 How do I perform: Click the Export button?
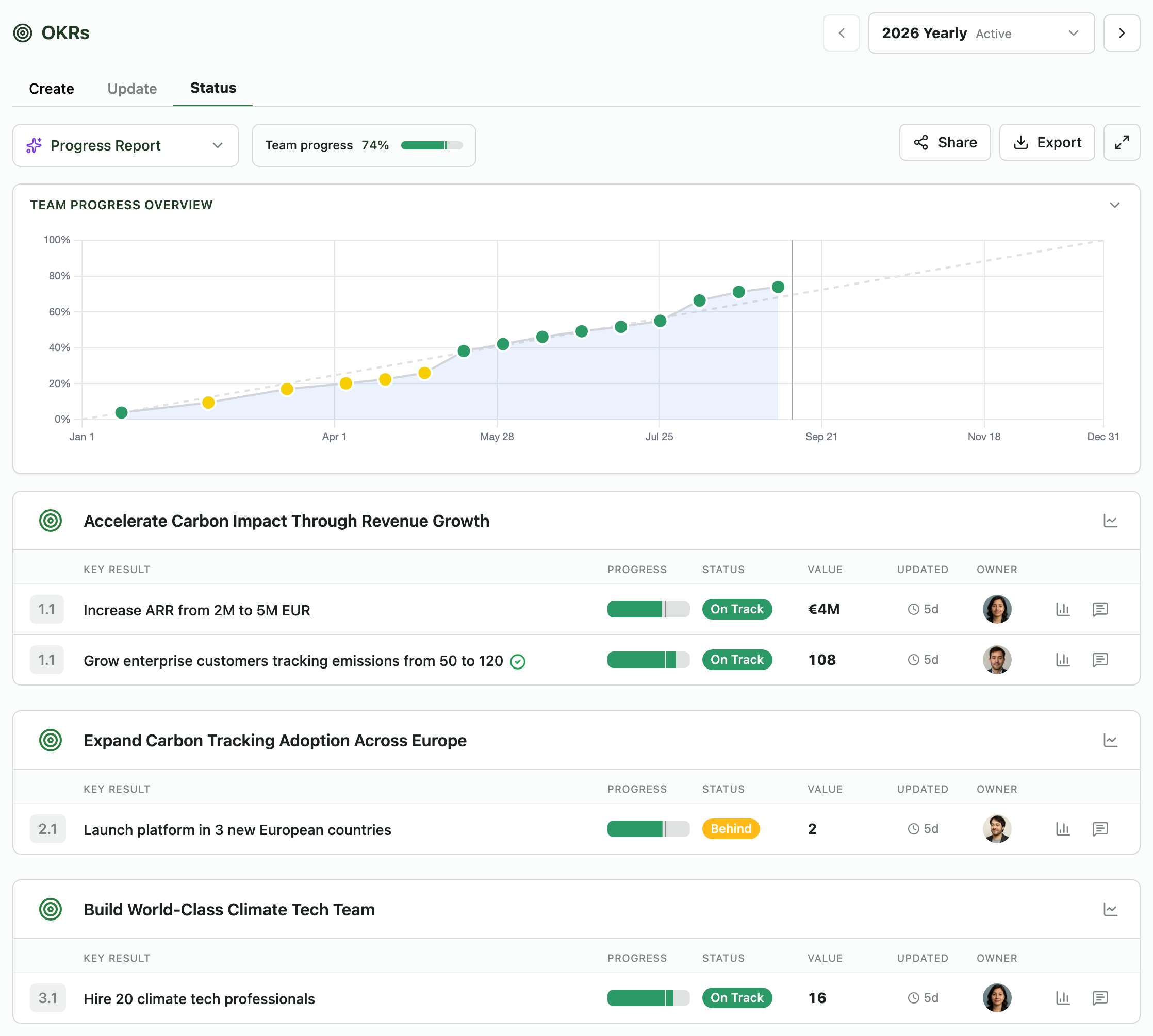[1047, 142]
